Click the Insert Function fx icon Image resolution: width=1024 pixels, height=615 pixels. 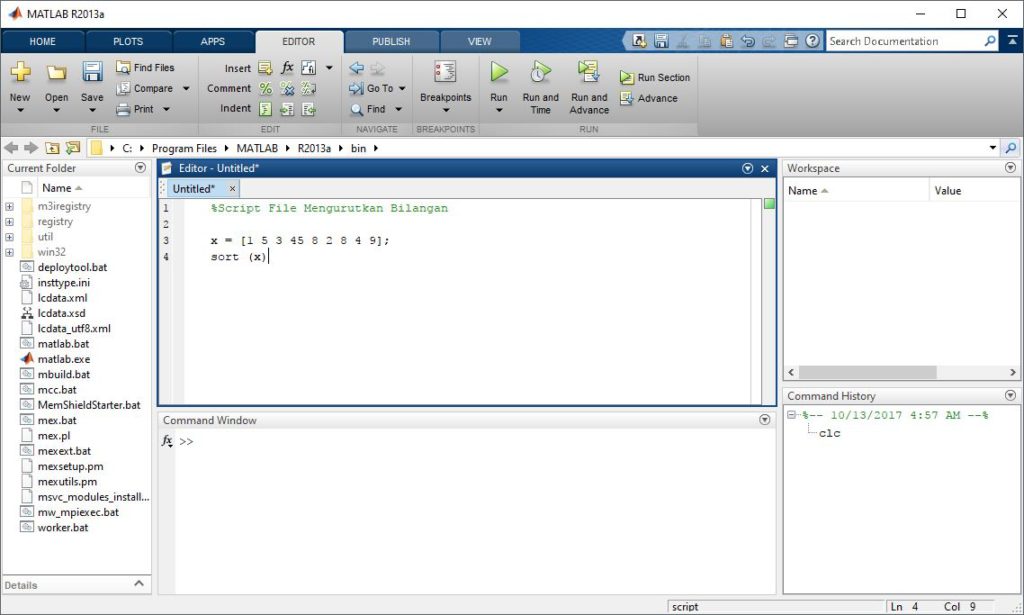click(287, 67)
